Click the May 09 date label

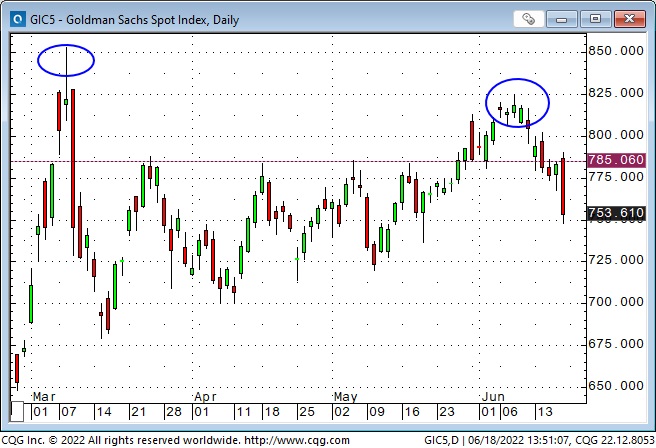coord(377,412)
